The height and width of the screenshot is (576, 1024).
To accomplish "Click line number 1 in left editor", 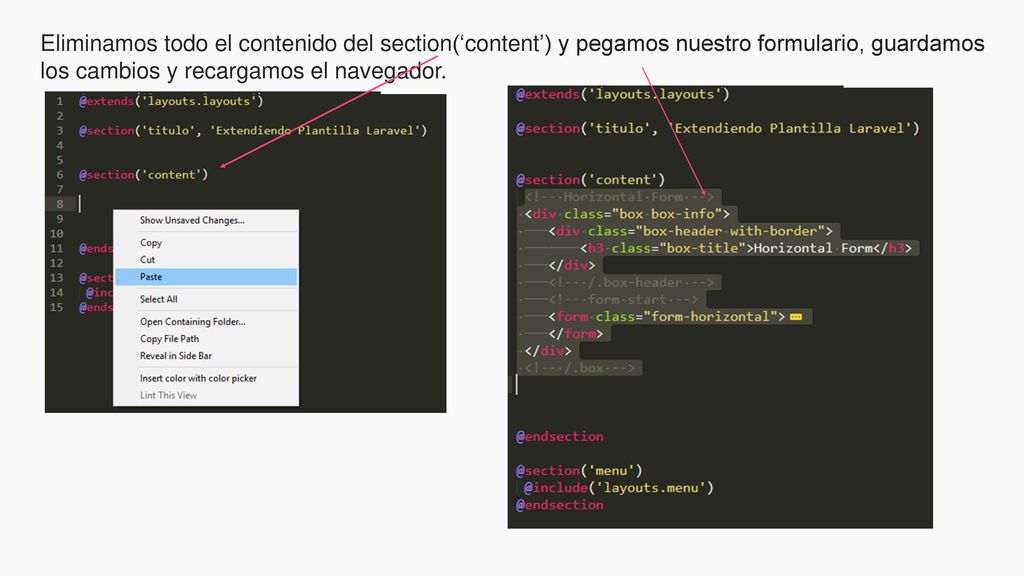I will pos(59,101).
